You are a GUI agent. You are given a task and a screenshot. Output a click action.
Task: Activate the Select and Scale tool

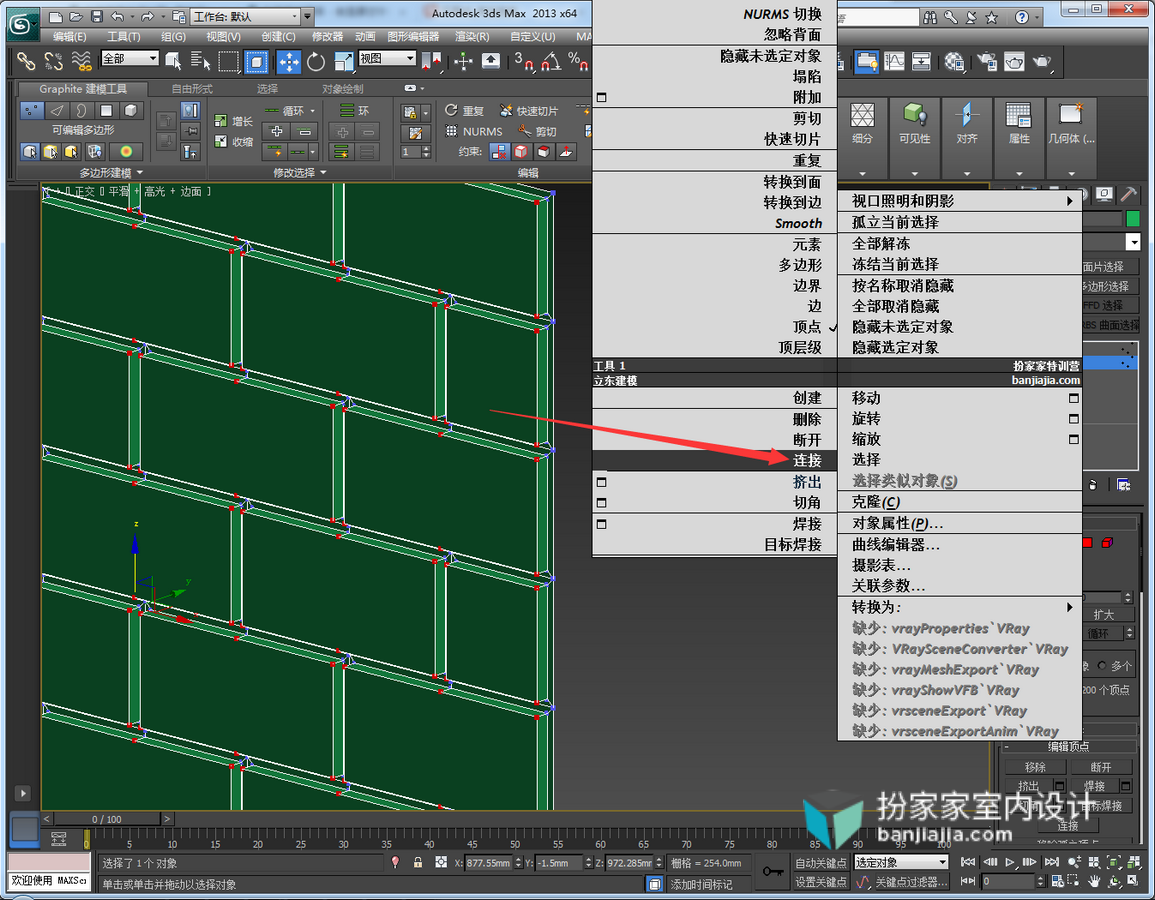(x=343, y=62)
